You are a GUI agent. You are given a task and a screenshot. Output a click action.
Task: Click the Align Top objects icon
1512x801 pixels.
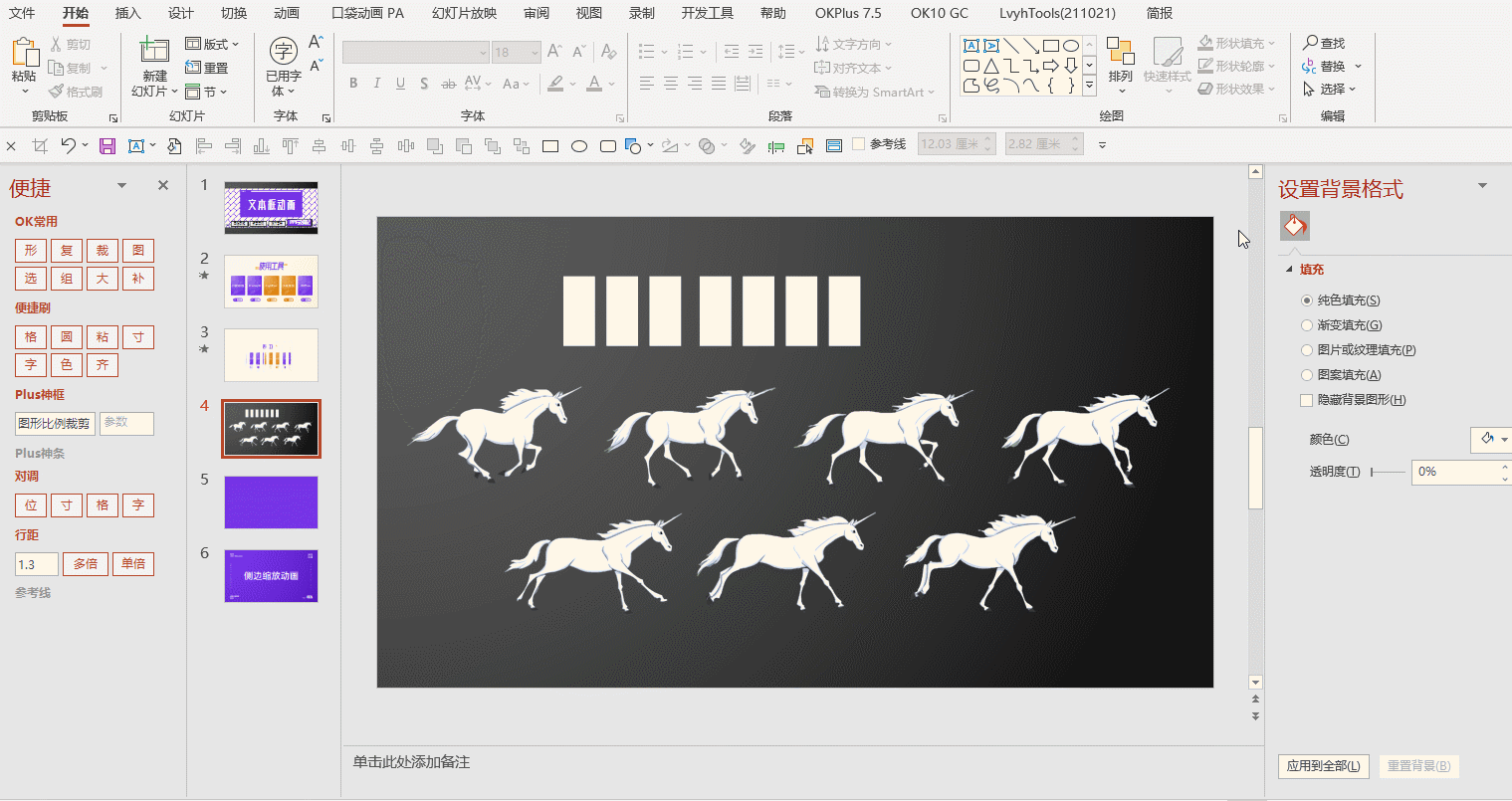(x=291, y=146)
